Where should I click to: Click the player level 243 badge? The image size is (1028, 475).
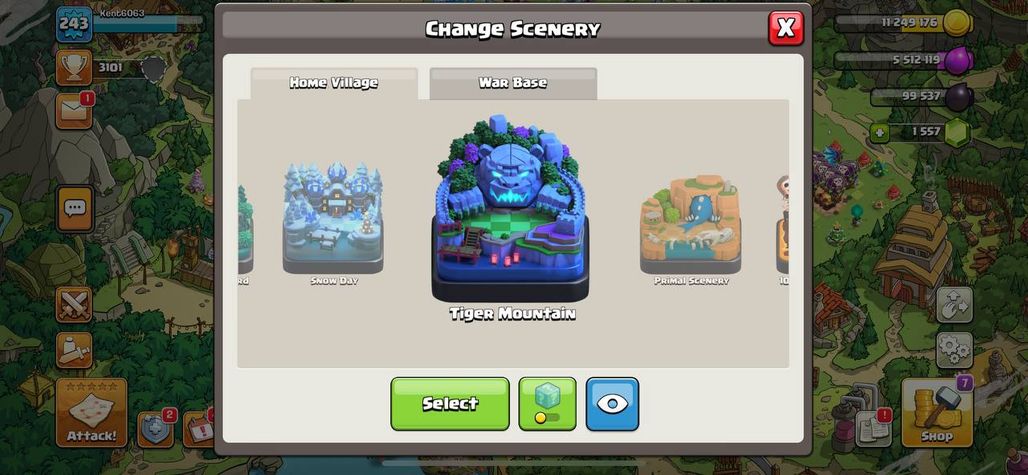(x=74, y=25)
